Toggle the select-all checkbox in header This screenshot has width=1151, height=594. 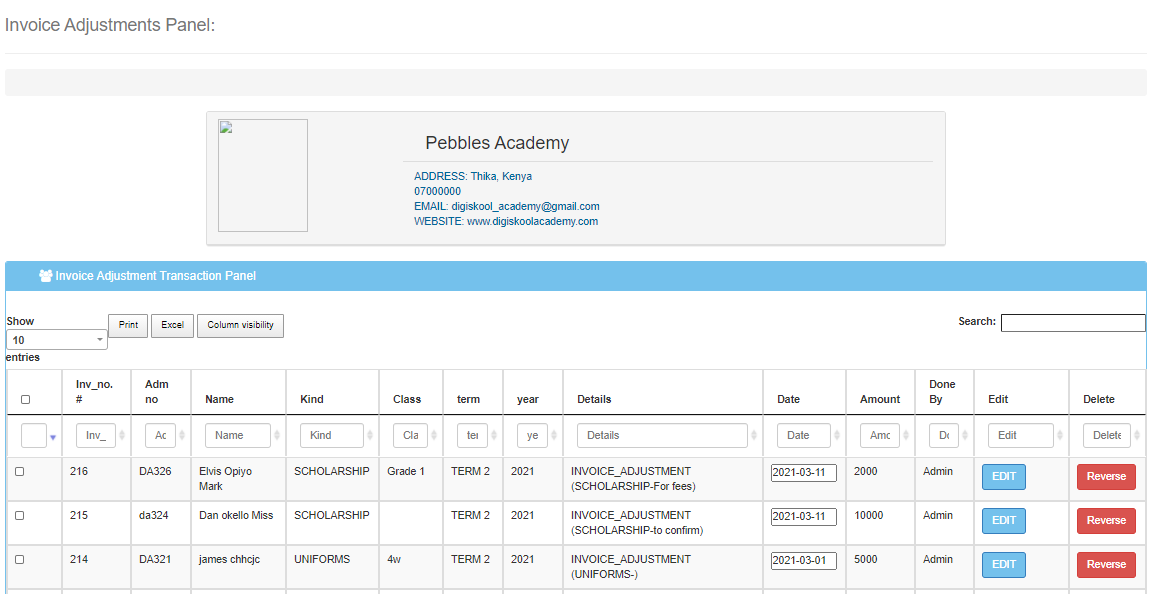click(x=26, y=399)
